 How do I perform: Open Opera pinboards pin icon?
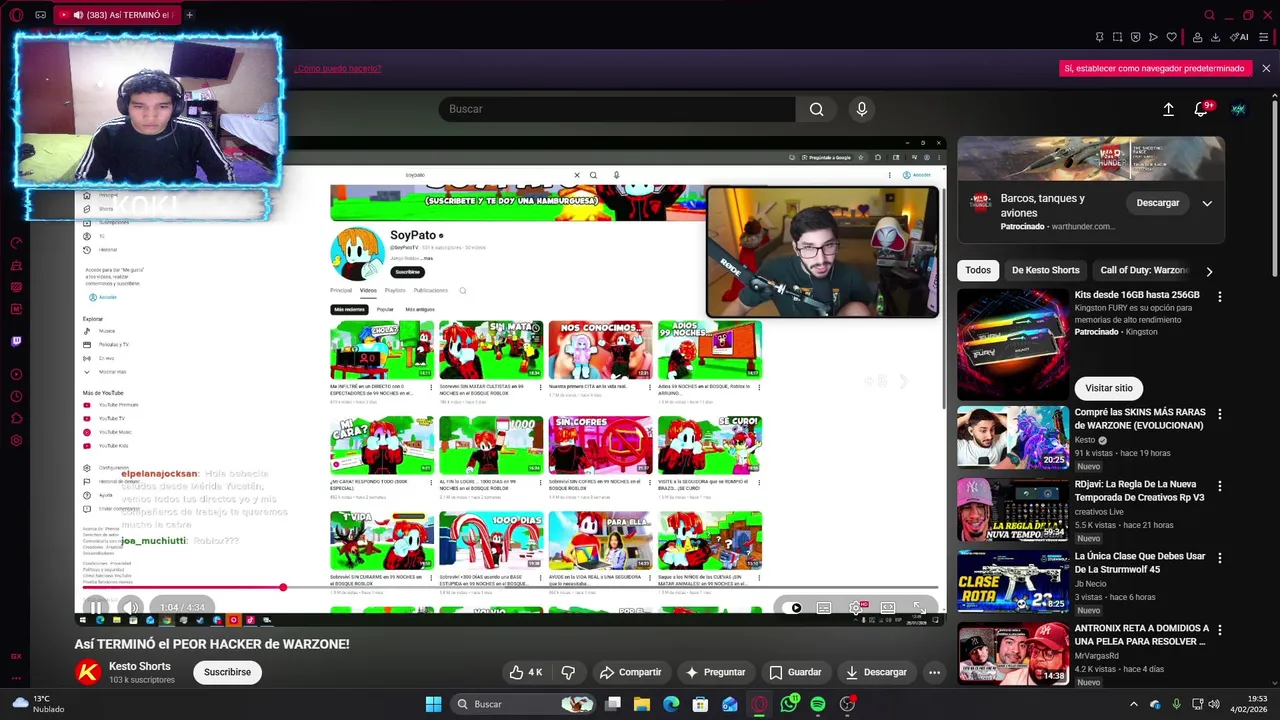[x=1099, y=37]
